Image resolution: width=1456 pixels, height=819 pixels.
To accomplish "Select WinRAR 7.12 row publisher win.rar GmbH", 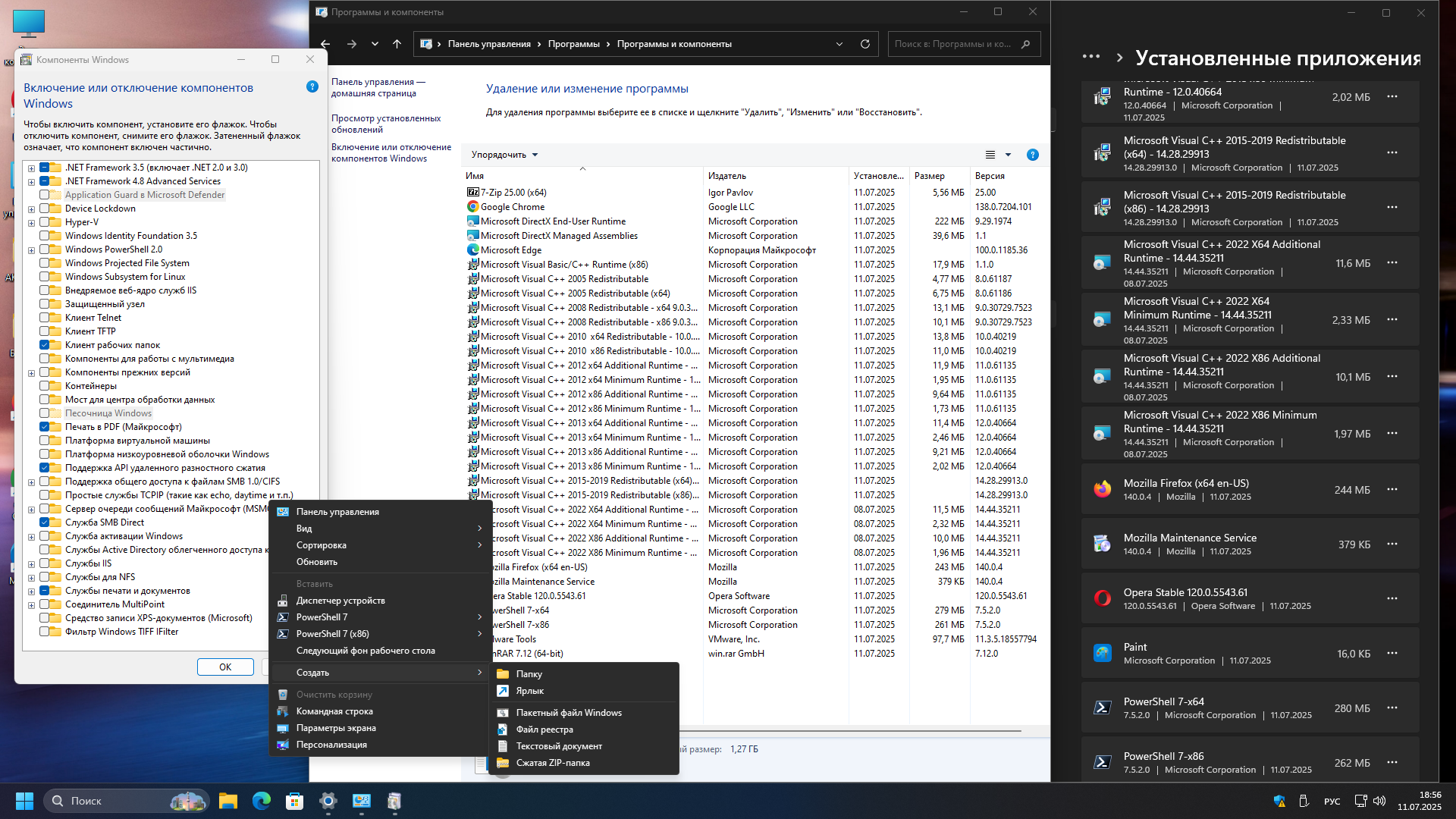I will 736,654.
